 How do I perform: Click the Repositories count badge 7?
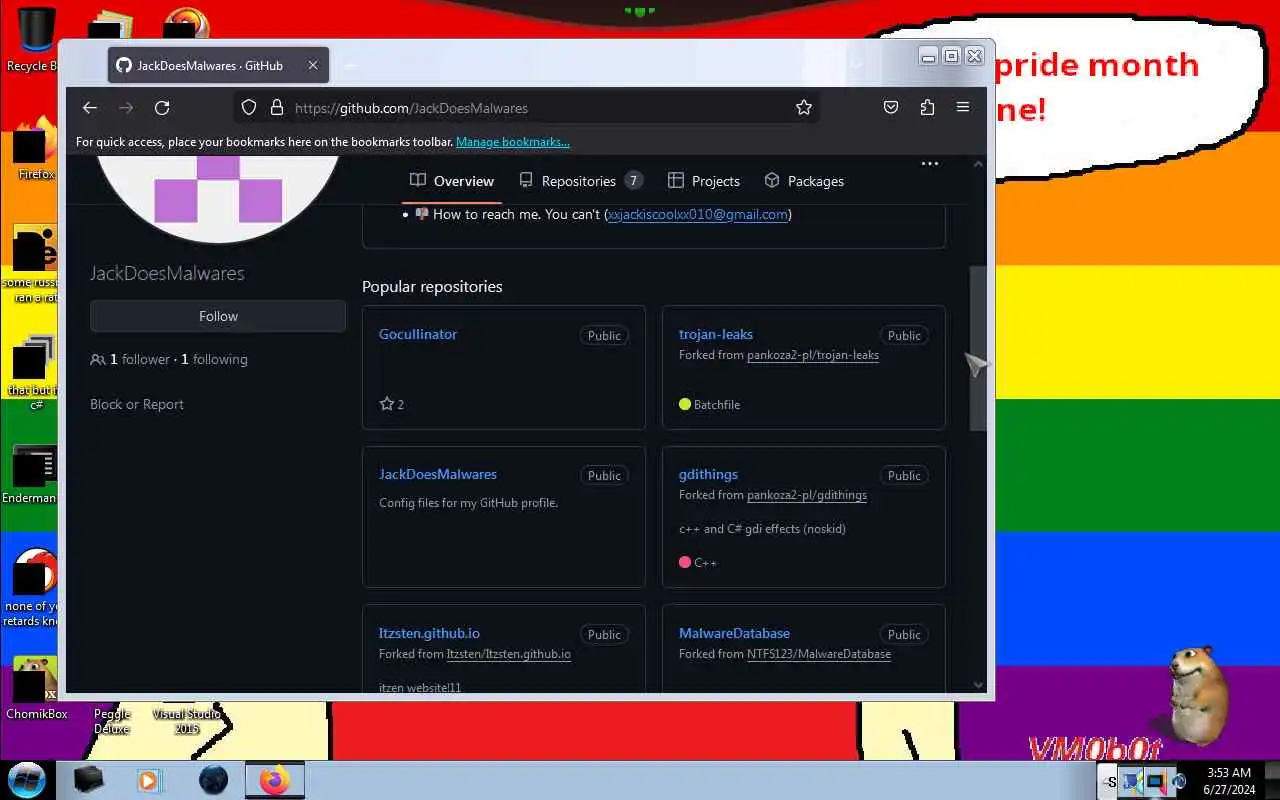[x=633, y=181]
